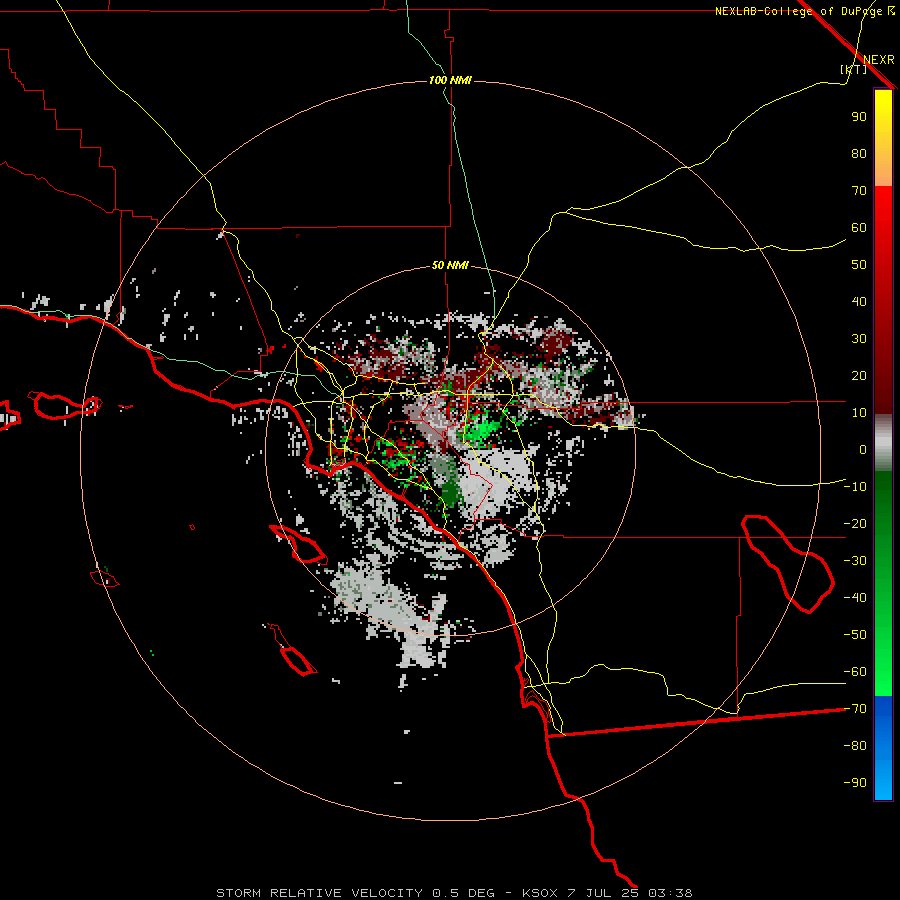This screenshot has width=900, height=900.
Task: Select the "-80" scale value
Action: [x=855, y=746]
